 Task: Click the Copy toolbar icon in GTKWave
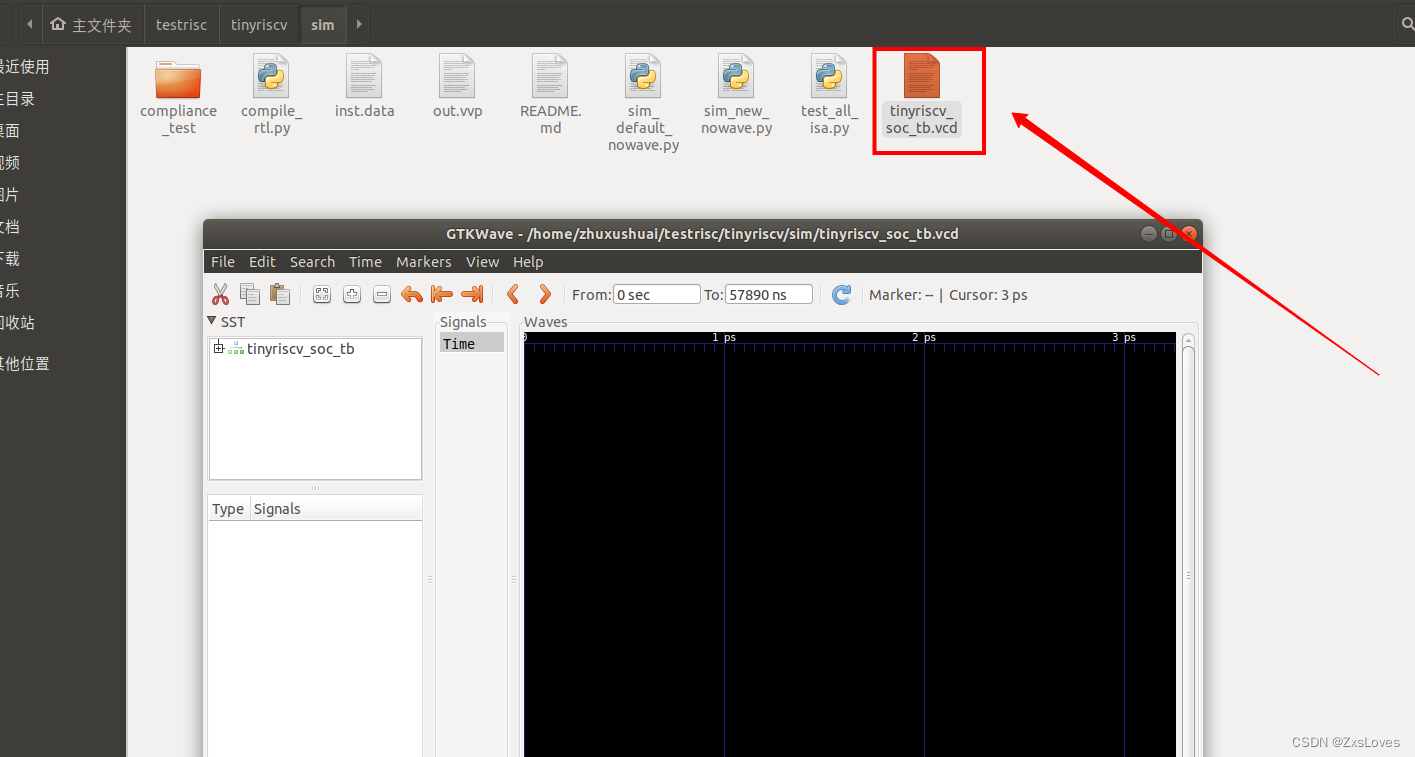(x=250, y=294)
